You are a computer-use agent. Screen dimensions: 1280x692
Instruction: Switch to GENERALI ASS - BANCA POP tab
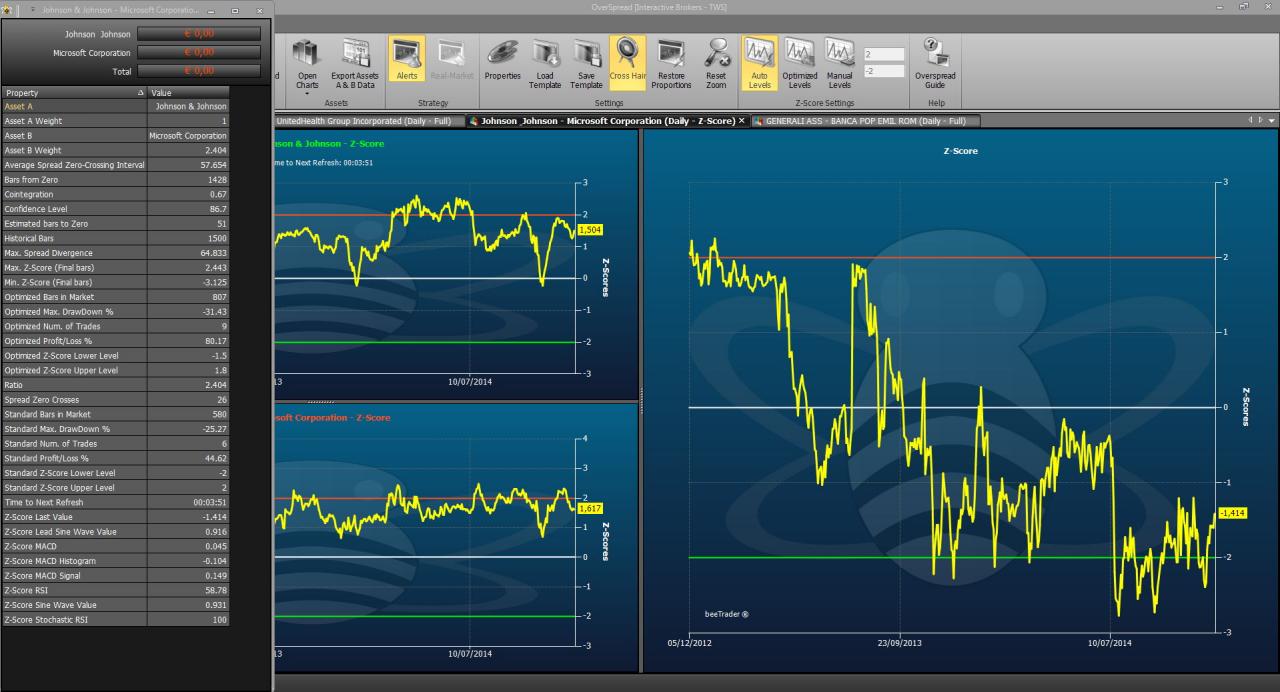coord(866,121)
